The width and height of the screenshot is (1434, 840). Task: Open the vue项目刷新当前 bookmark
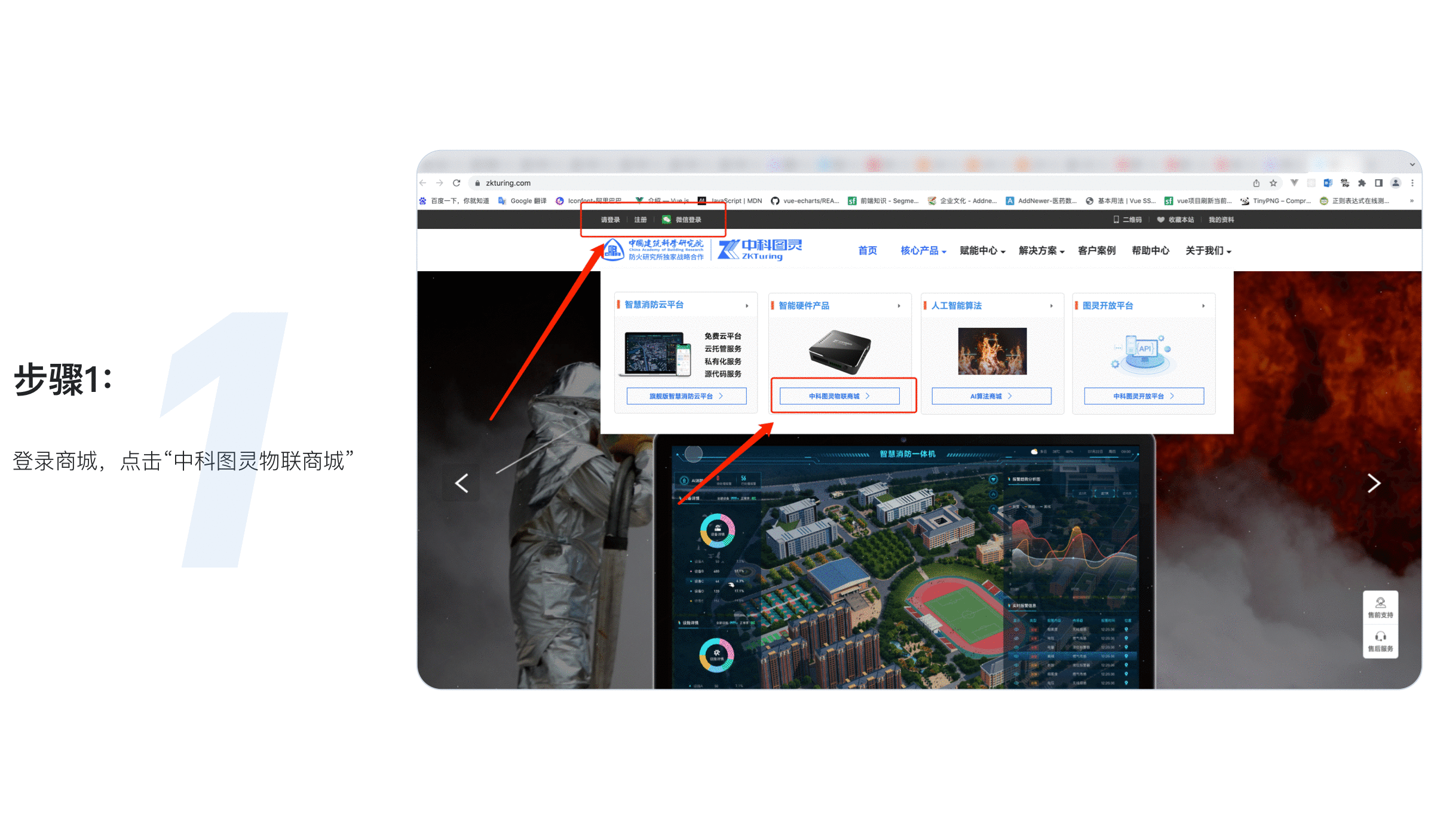click(x=1199, y=201)
